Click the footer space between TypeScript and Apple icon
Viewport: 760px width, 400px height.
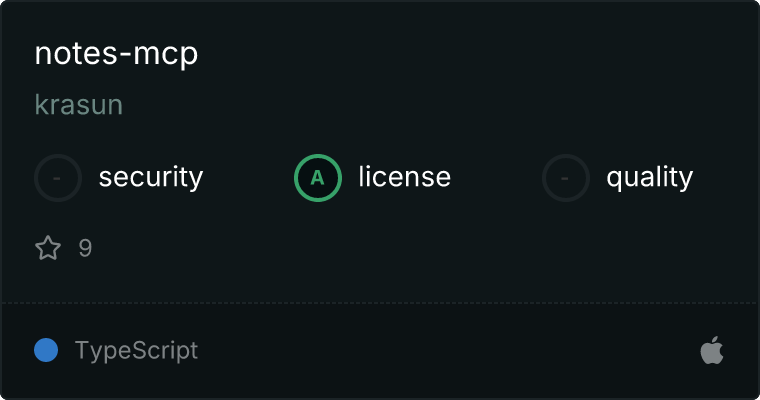(449, 350)
